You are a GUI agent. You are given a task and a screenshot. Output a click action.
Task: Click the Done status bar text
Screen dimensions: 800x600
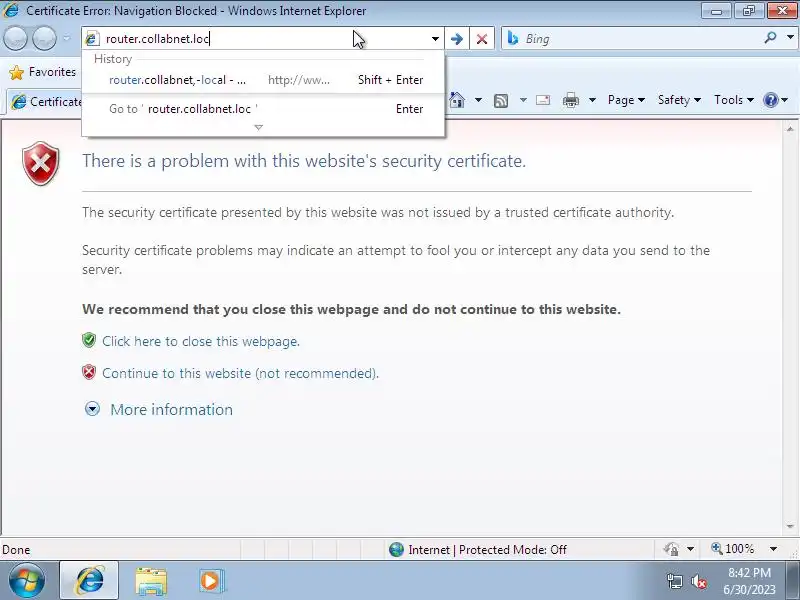(16, 549)
